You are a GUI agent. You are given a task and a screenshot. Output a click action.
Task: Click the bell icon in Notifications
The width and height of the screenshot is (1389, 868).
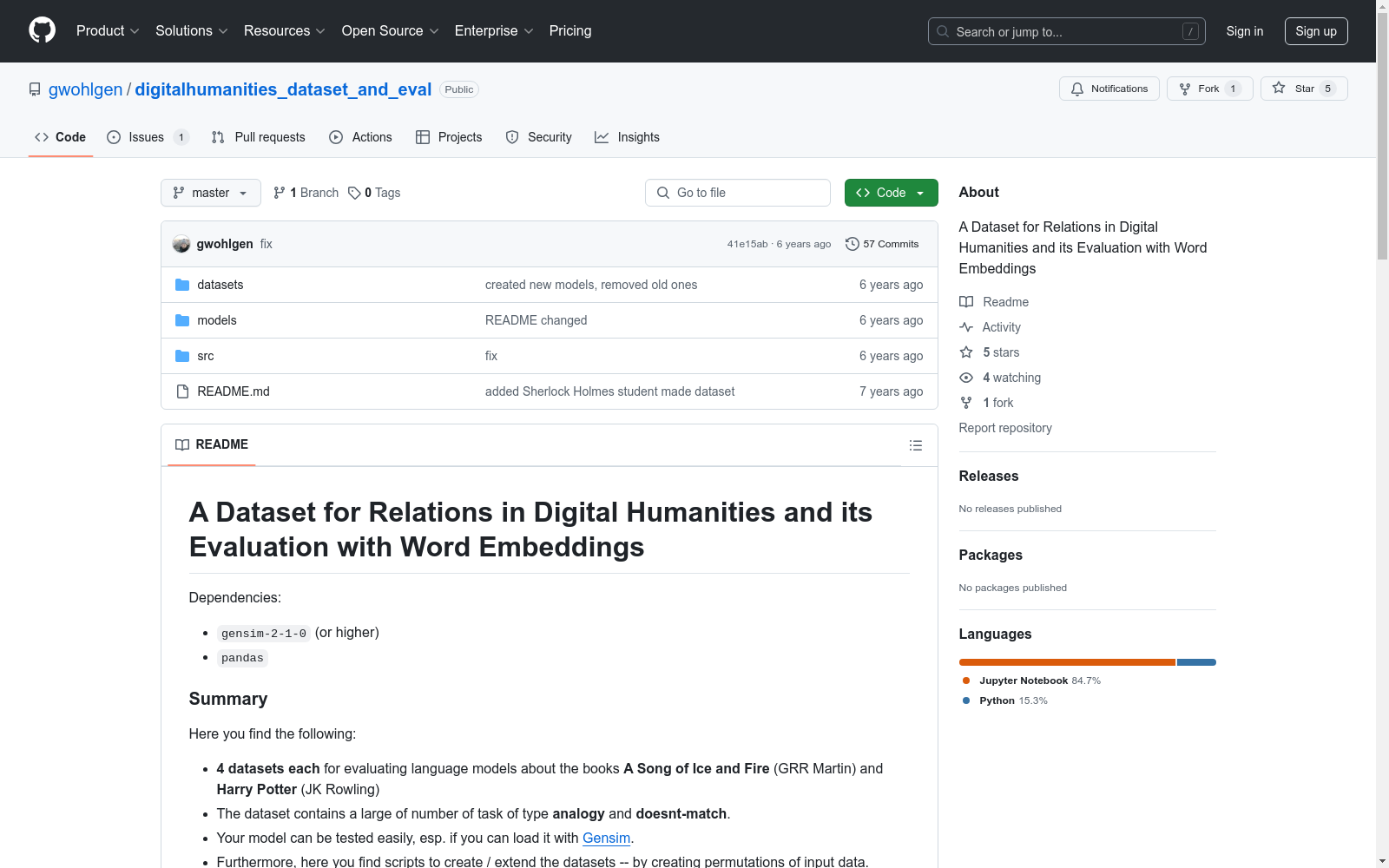[1077, 89]
